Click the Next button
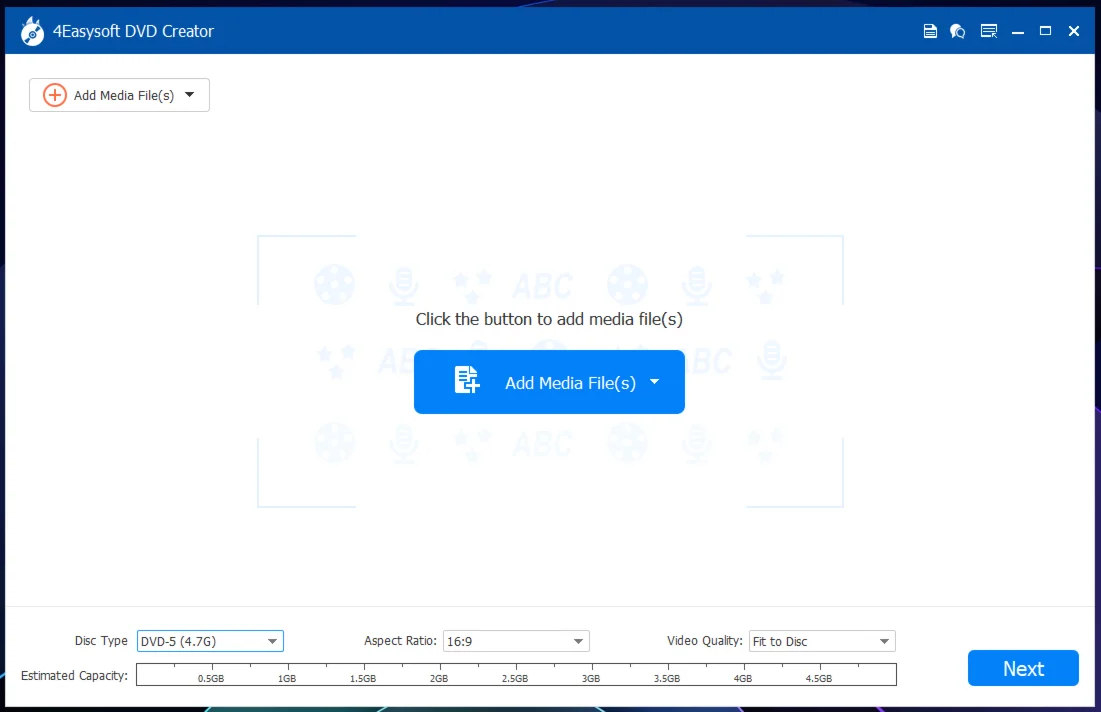The image size is (1101, 712). (x=1023, y=668)
